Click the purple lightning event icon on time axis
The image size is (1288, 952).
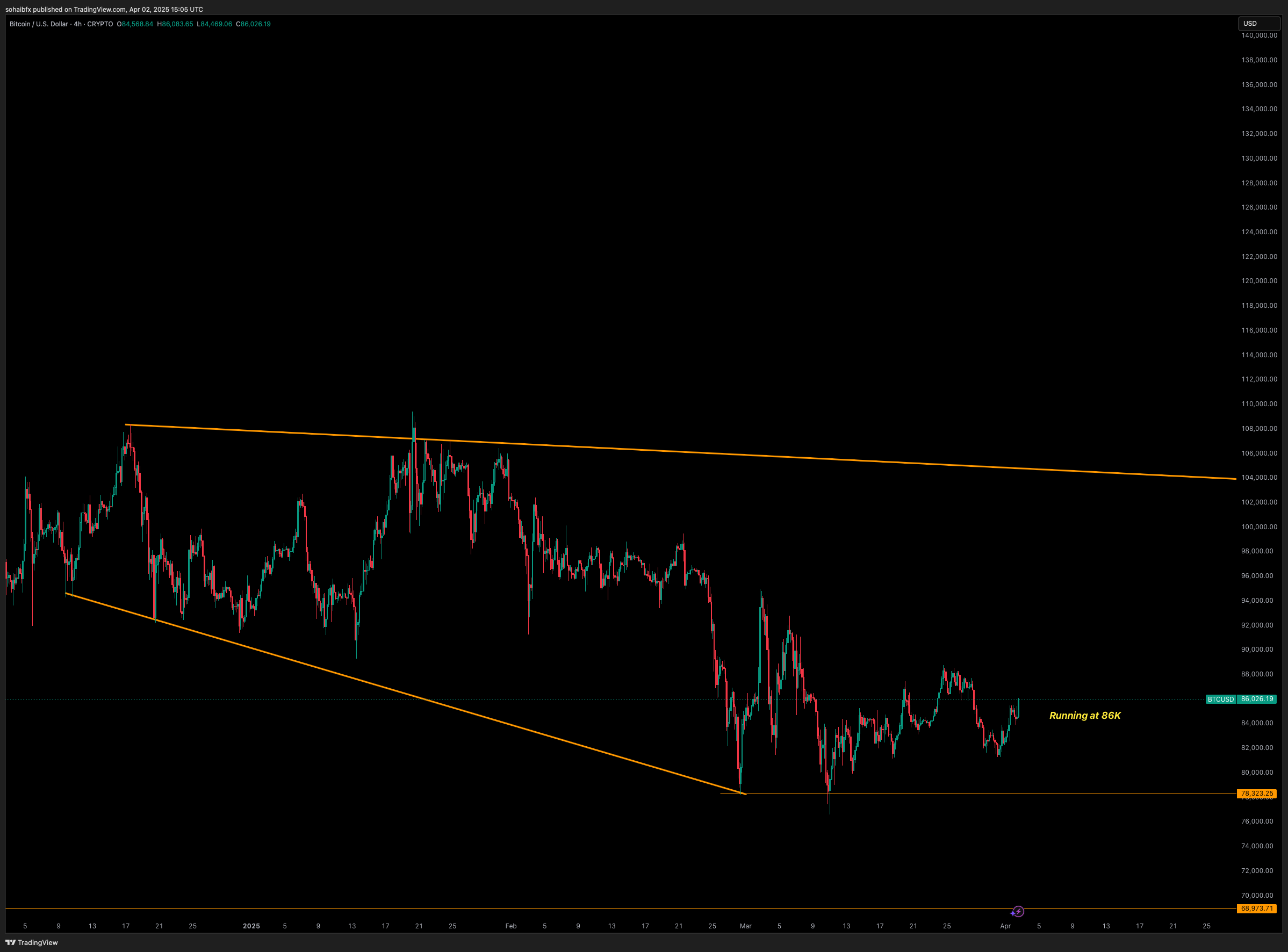coord(1018,911)
